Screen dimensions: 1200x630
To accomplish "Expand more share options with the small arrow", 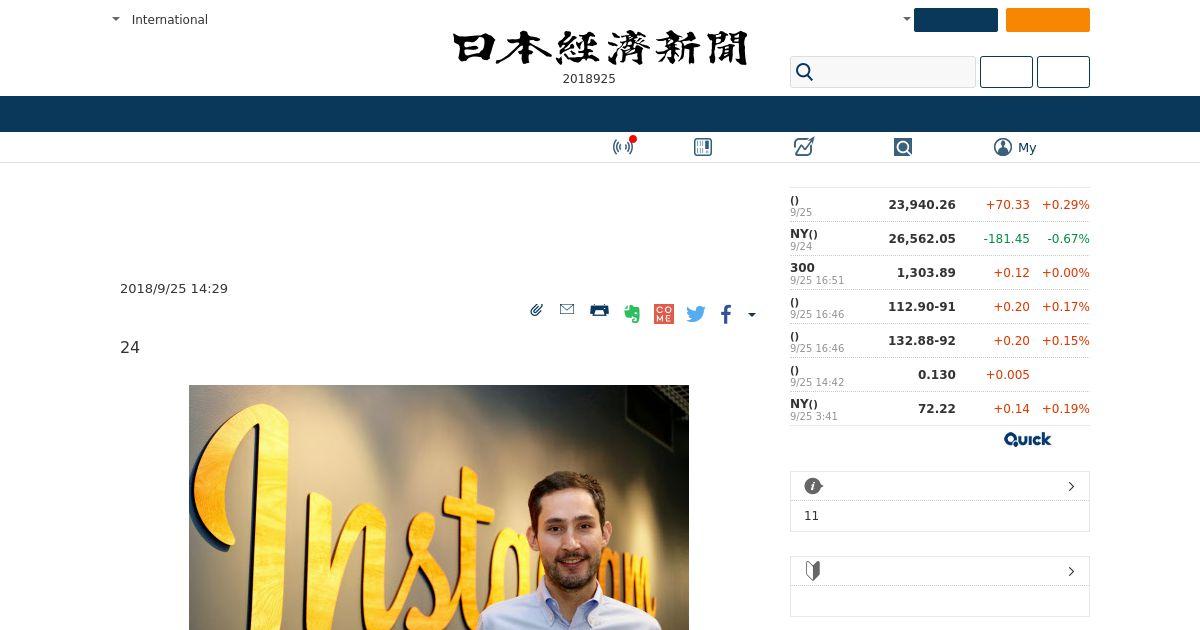I will pyautogui.click(x=752, y=315).
